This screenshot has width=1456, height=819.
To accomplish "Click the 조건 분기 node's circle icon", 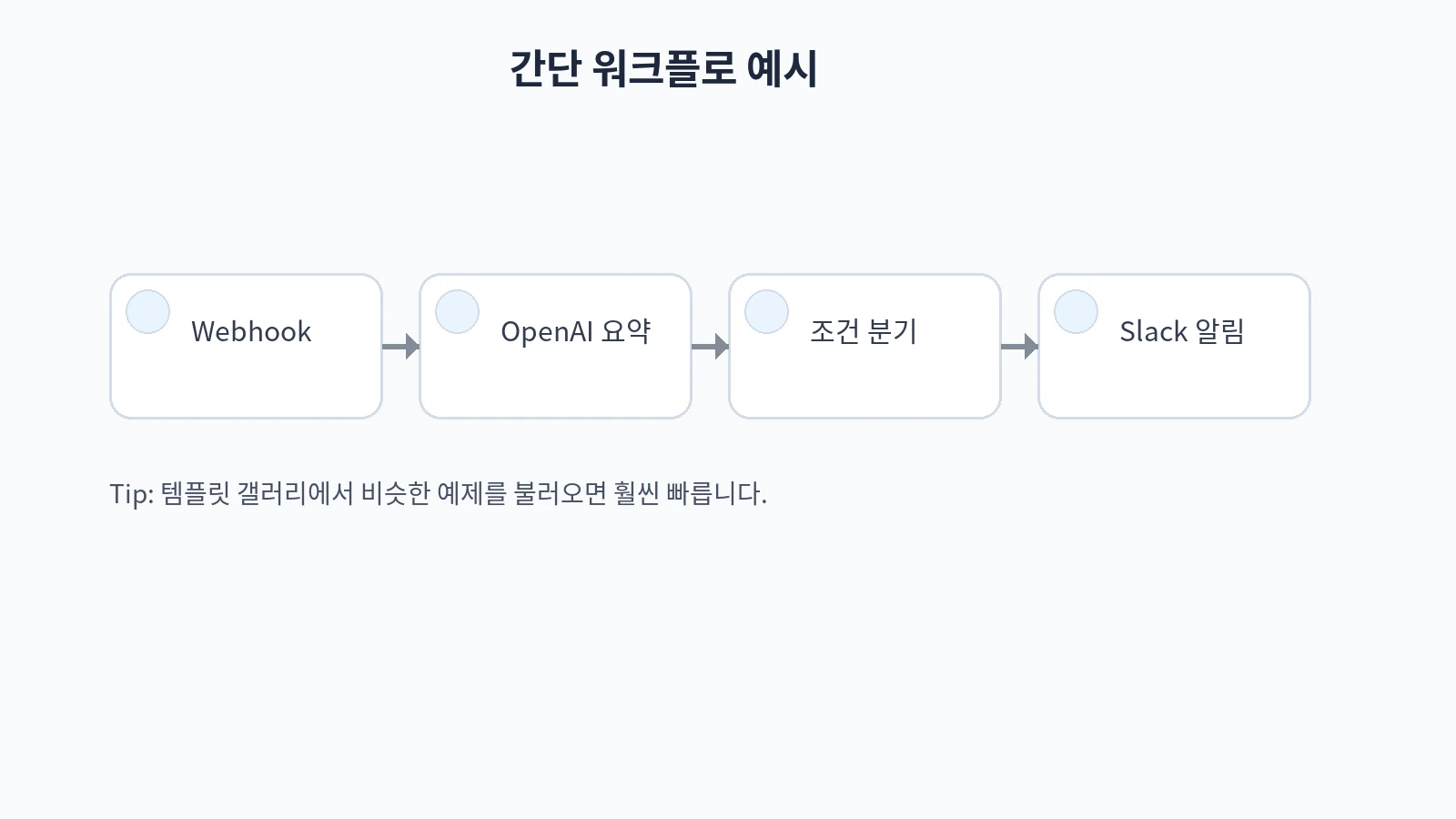I will [x=766, y=312].
